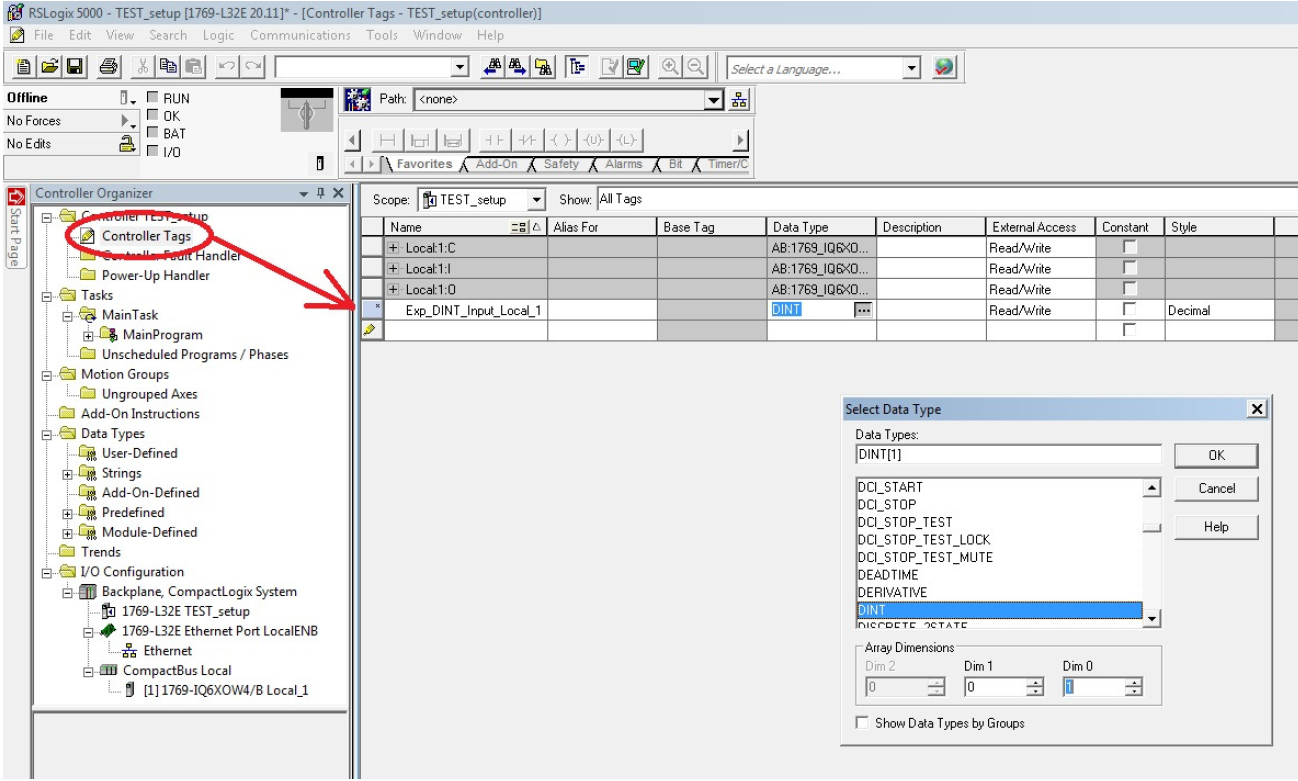Expand the MainProgram tree node
The width and height of the screenshot is (1298, 781).
tap(89, 335)
